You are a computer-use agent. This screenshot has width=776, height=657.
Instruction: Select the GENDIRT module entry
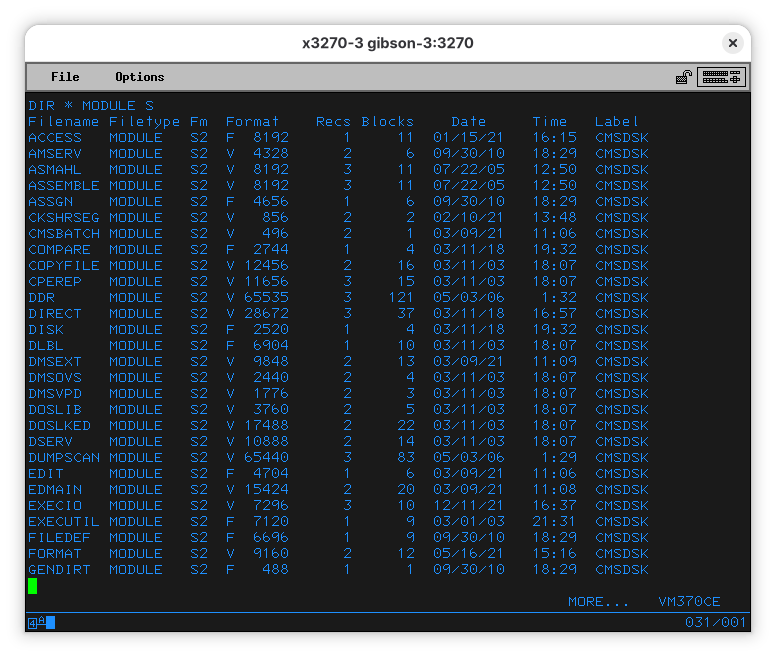click(x=59, y=570)
